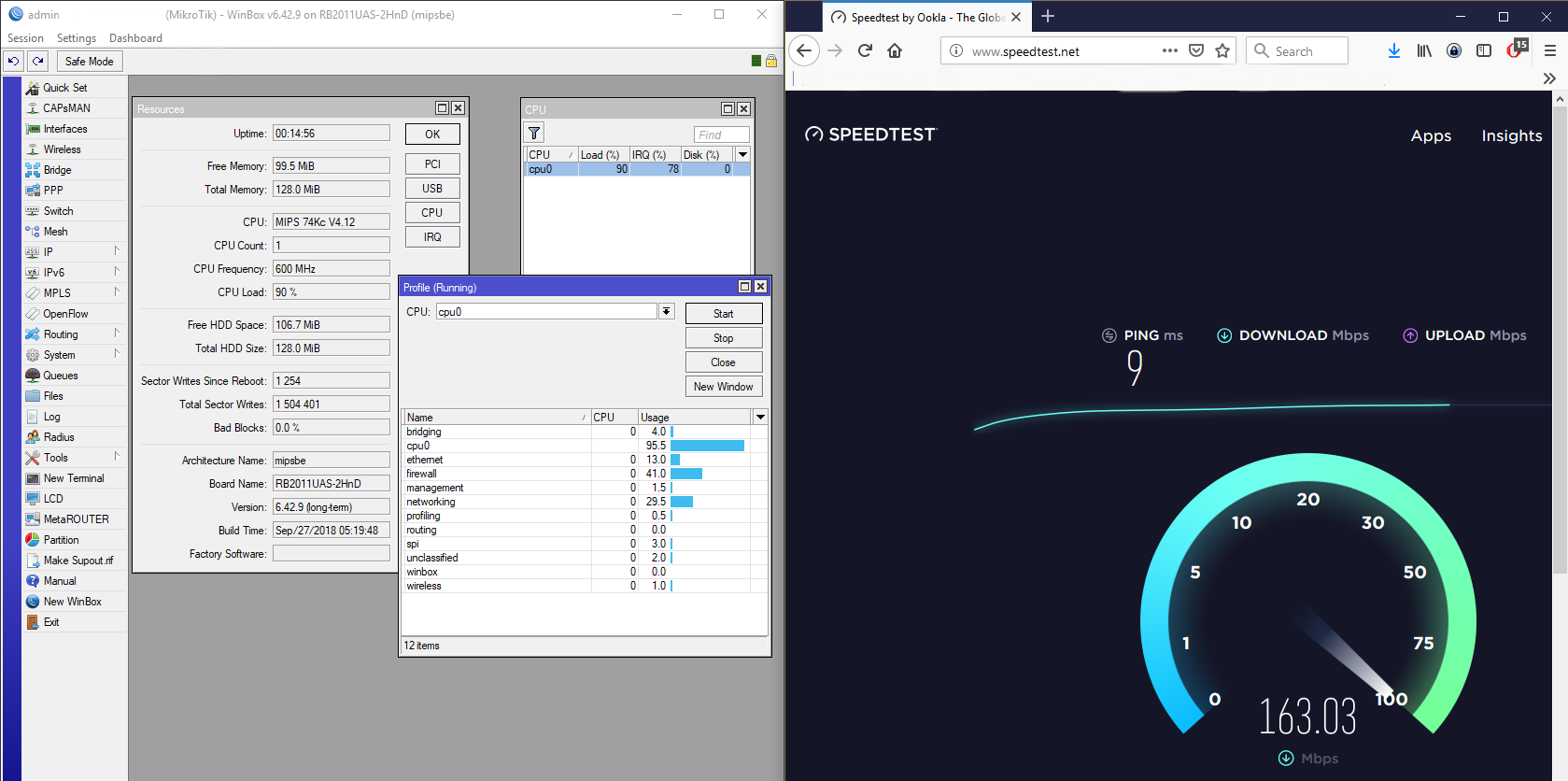Open Log menu entry

[51, 417]
